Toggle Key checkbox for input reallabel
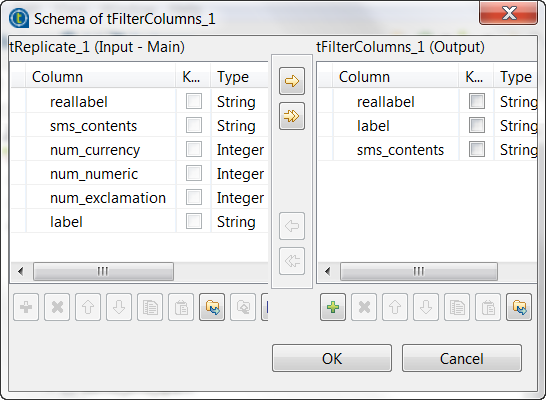 (x=194, y=102)
